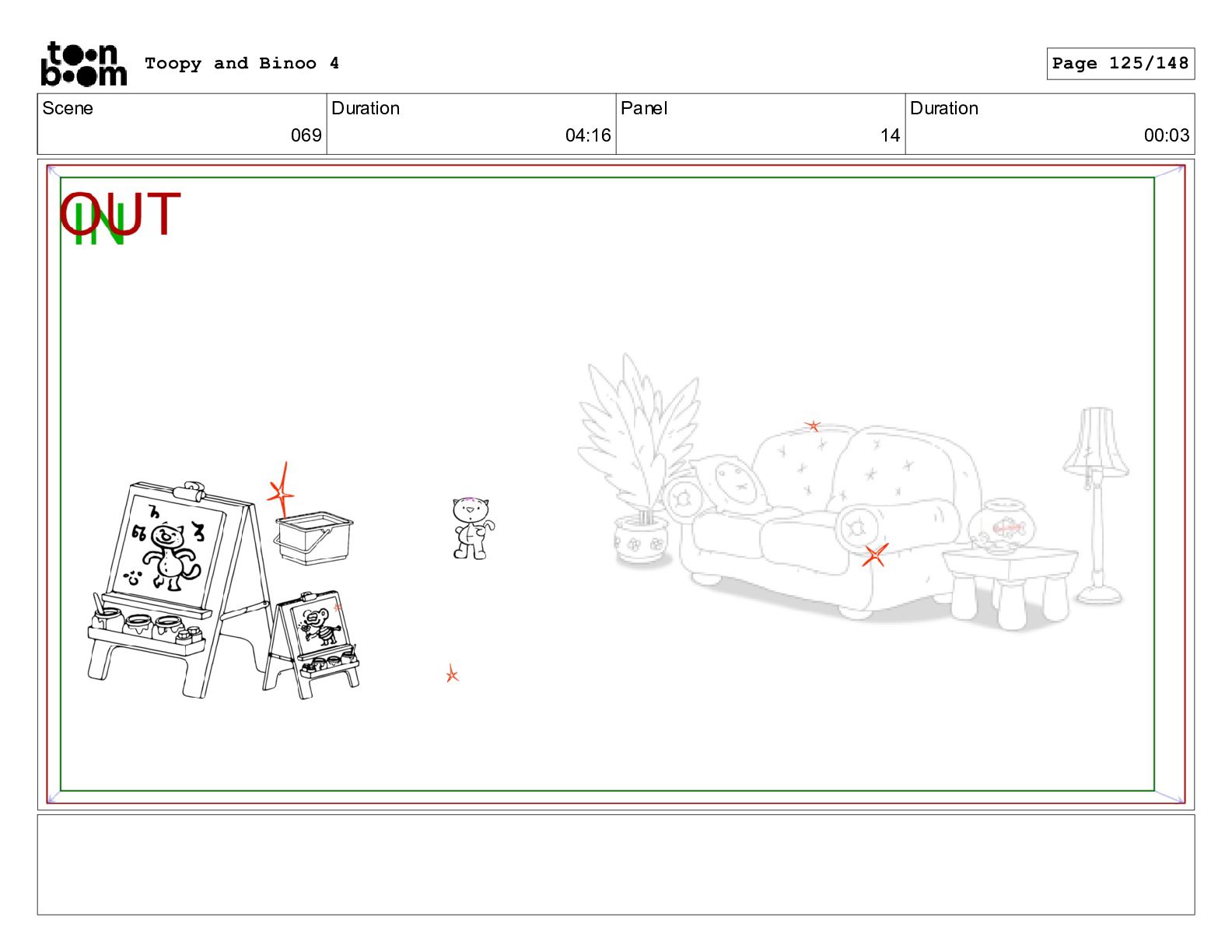Click the Toon Boom logo
This screenshot has width=1232, height=952.
coord(83,64)
